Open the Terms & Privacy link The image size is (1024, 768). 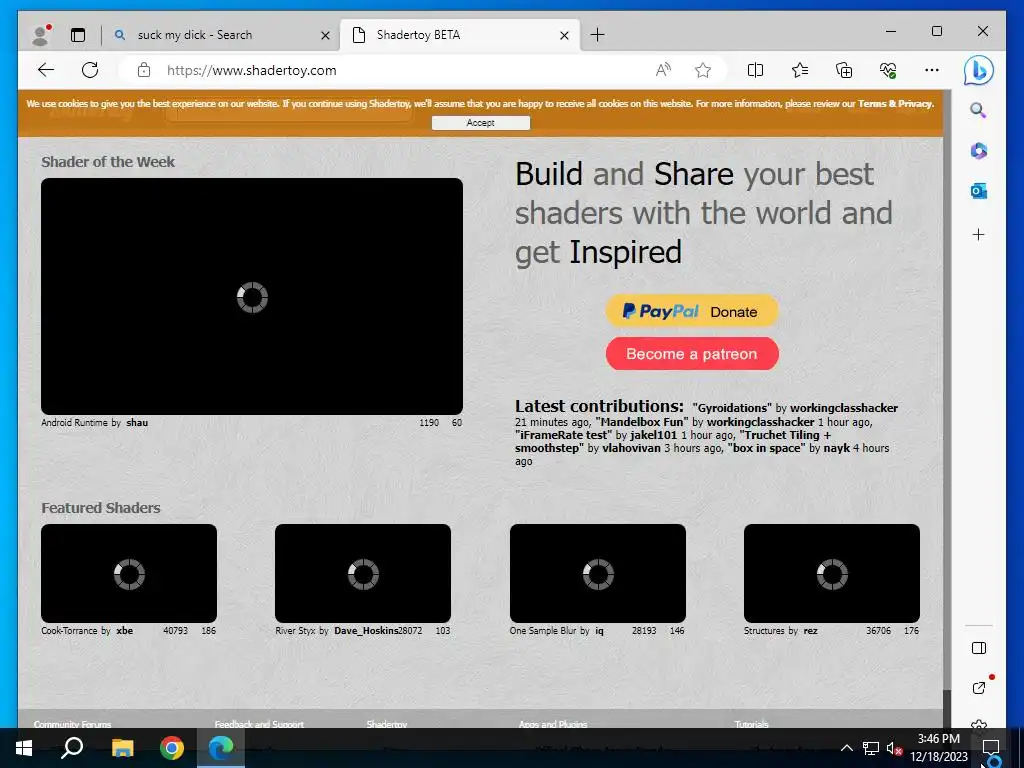[895, 103]
